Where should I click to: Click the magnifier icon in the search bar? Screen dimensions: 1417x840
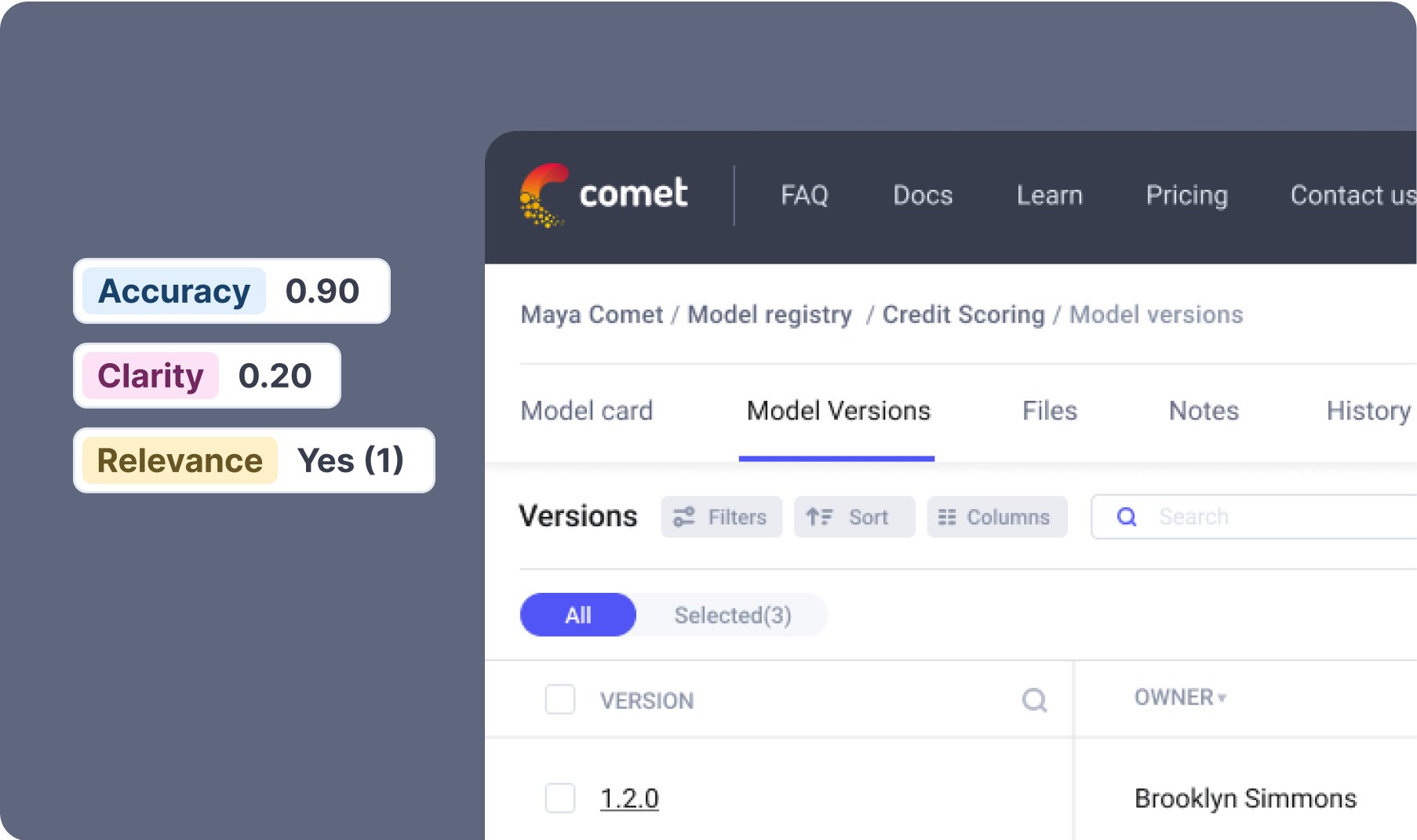(1127, 516)
